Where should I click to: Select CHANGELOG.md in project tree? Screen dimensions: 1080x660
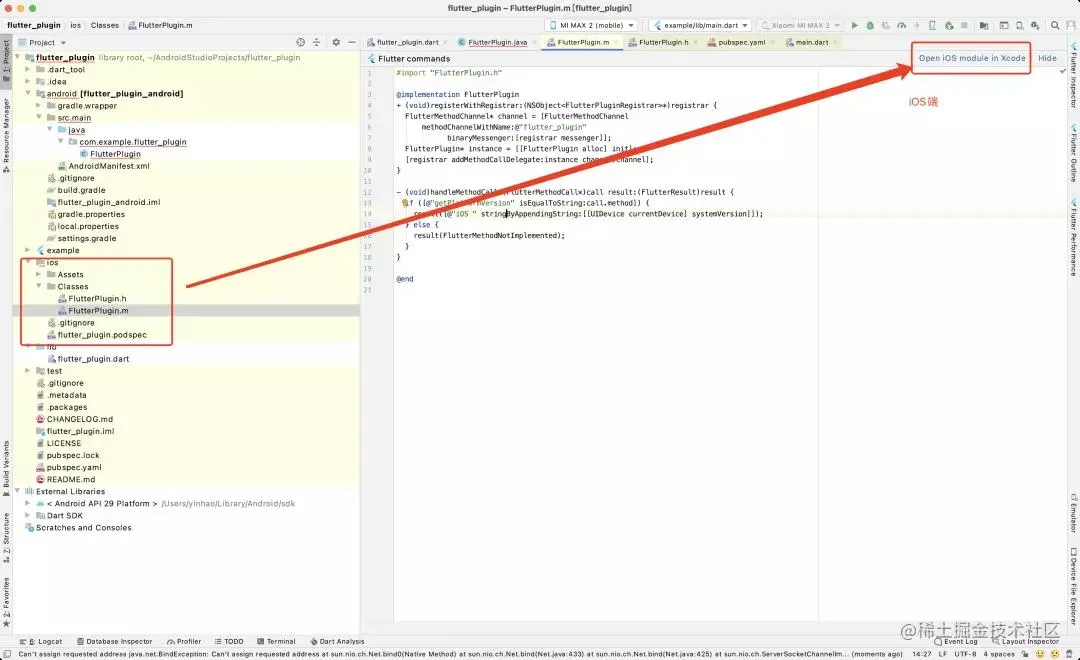(x=79, y=419)
